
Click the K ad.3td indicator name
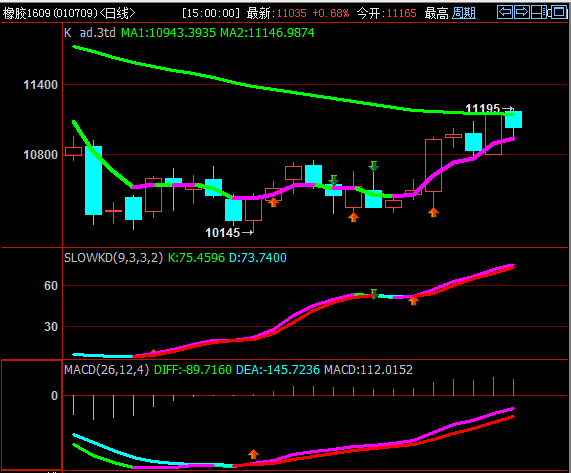pyautogui.click(x=90, y=33)
